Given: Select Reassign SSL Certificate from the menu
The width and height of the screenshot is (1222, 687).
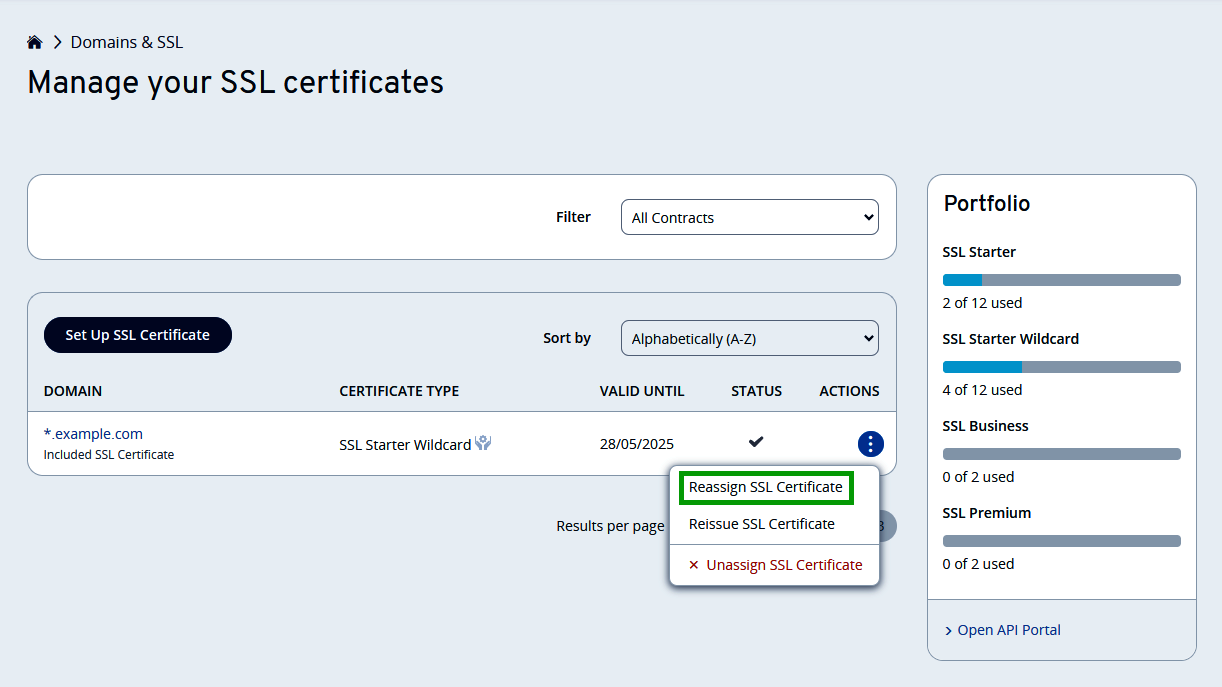Looking at the screenshot, I should 765,487.
